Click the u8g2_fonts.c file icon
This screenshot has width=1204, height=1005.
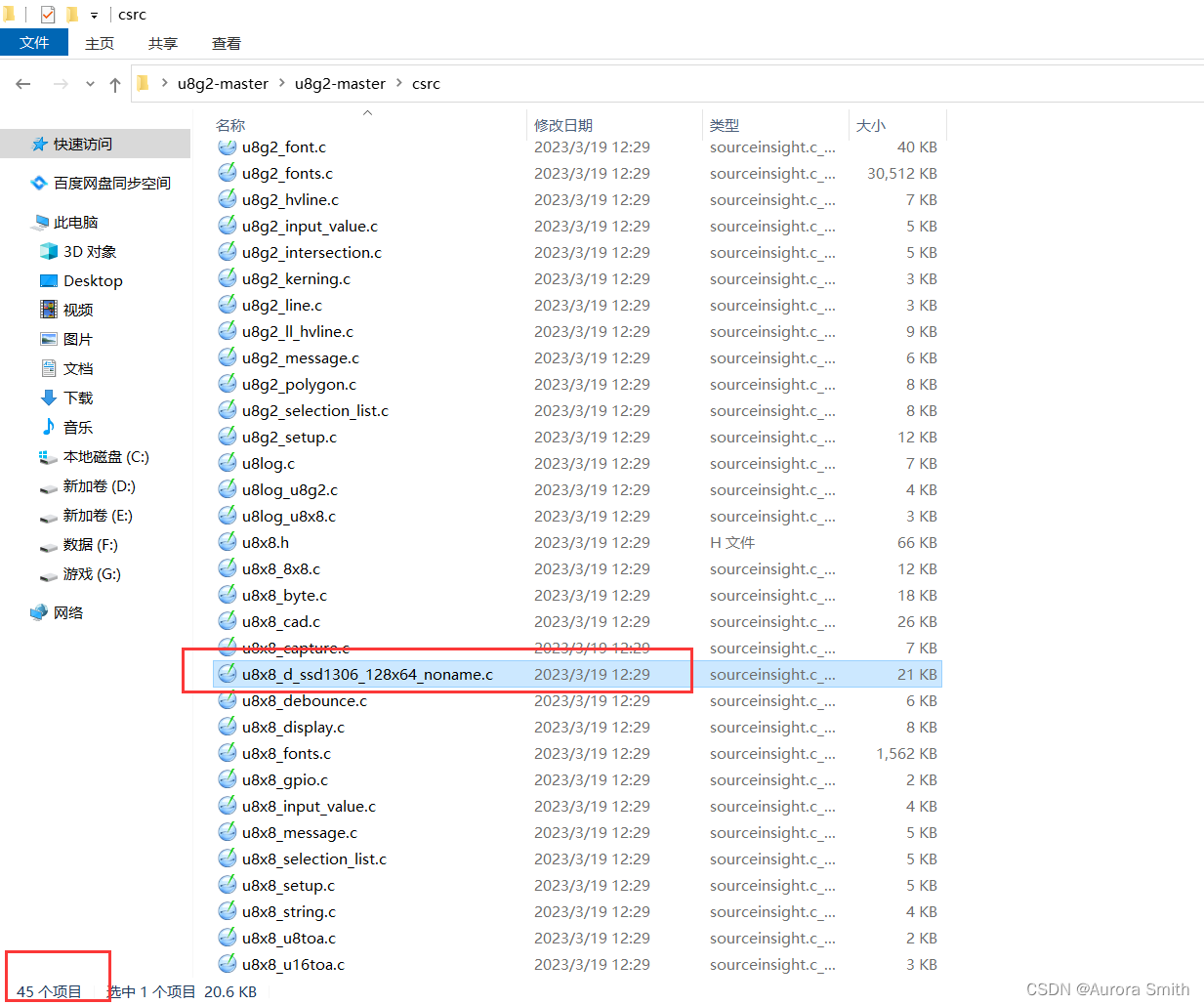228,173
